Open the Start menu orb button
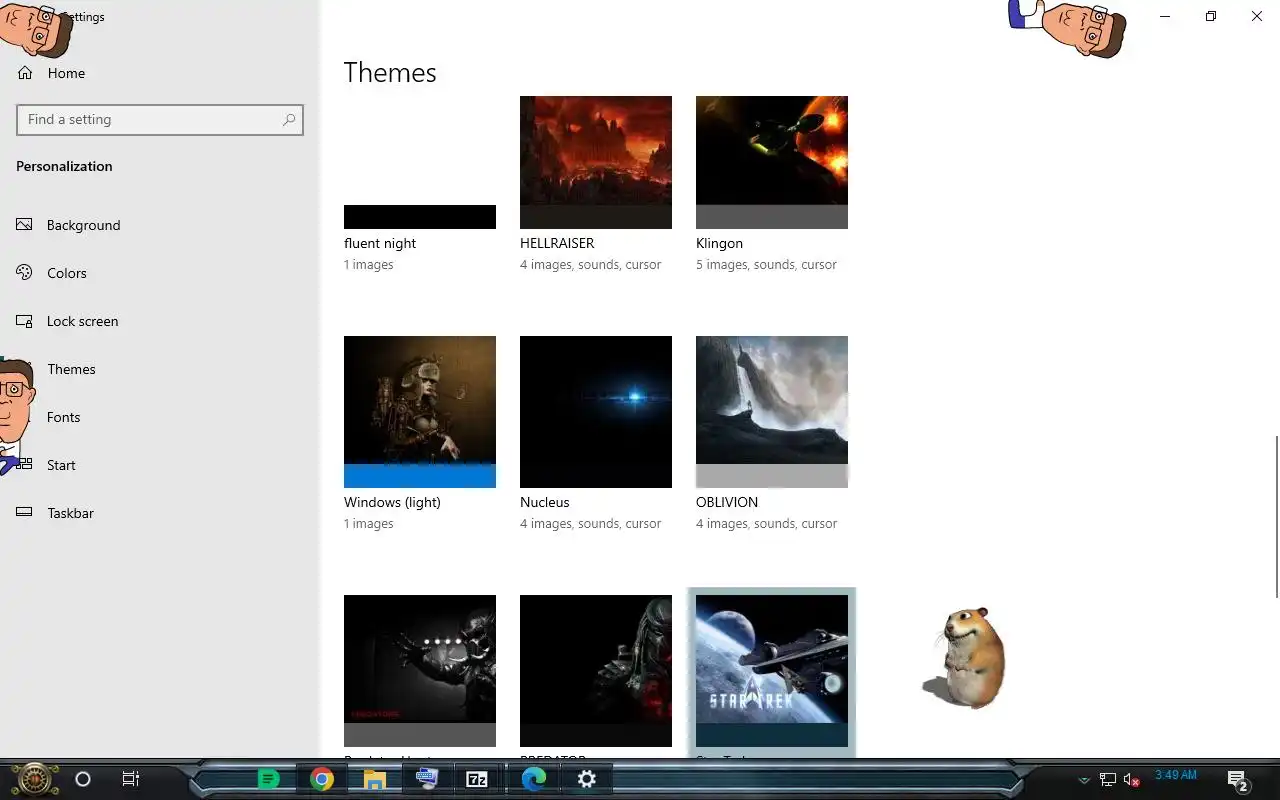Screen dimensions: 1280x800 click(x=34, y=779)
